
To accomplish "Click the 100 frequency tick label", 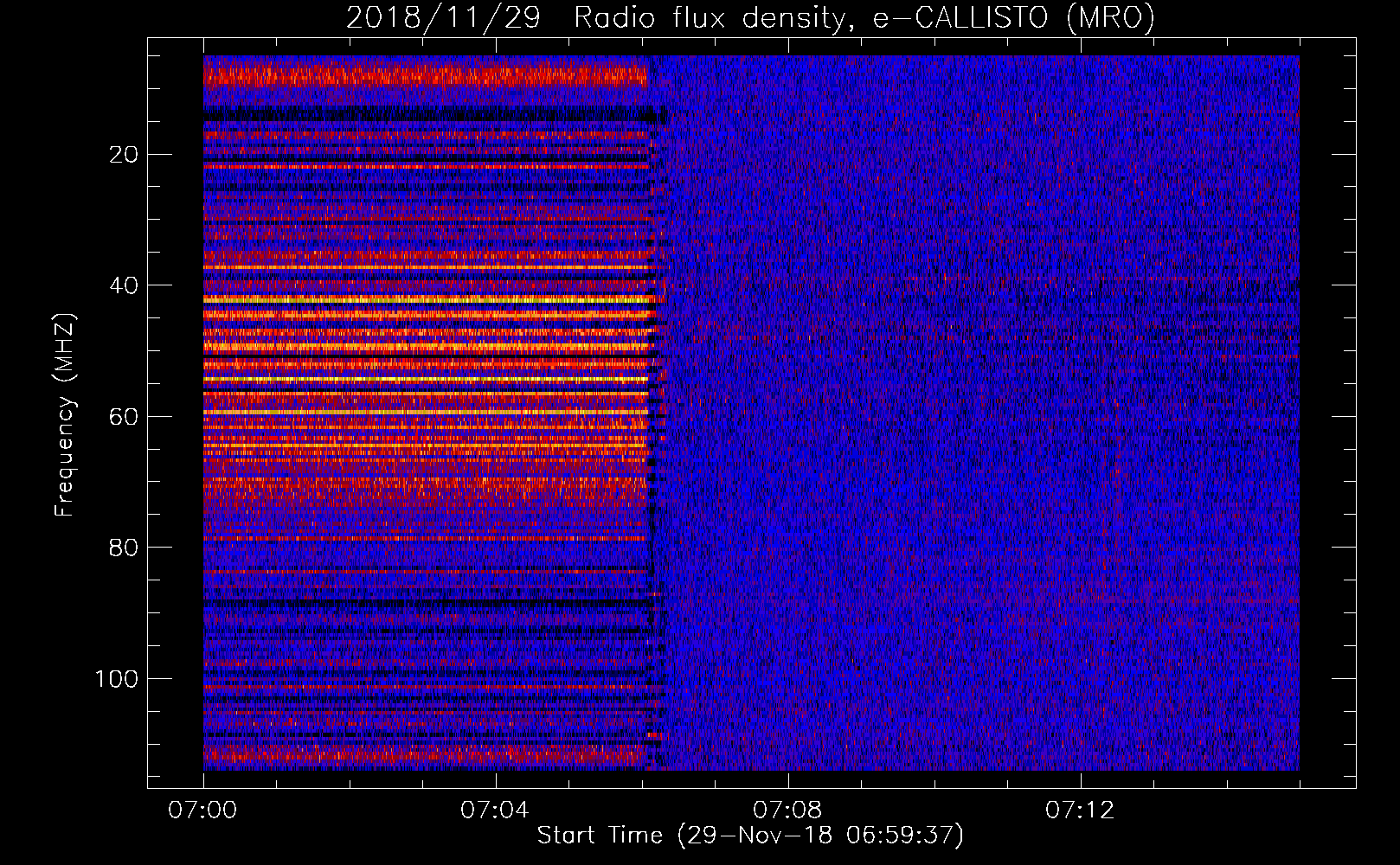I will (x=117, y=678).
